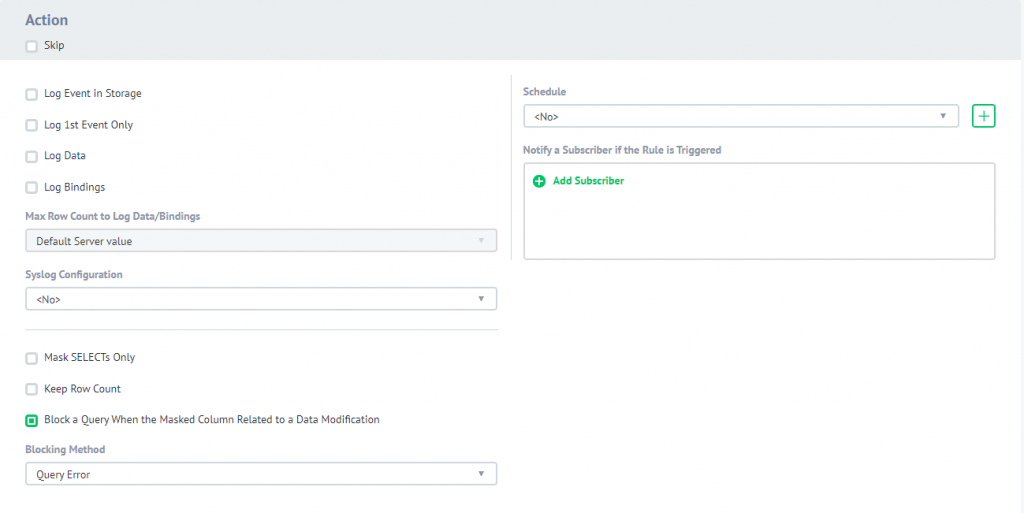Open the Default Server value combo box
The height and width of the screenshot is (513, 1024).
click(x=250, y=241)
